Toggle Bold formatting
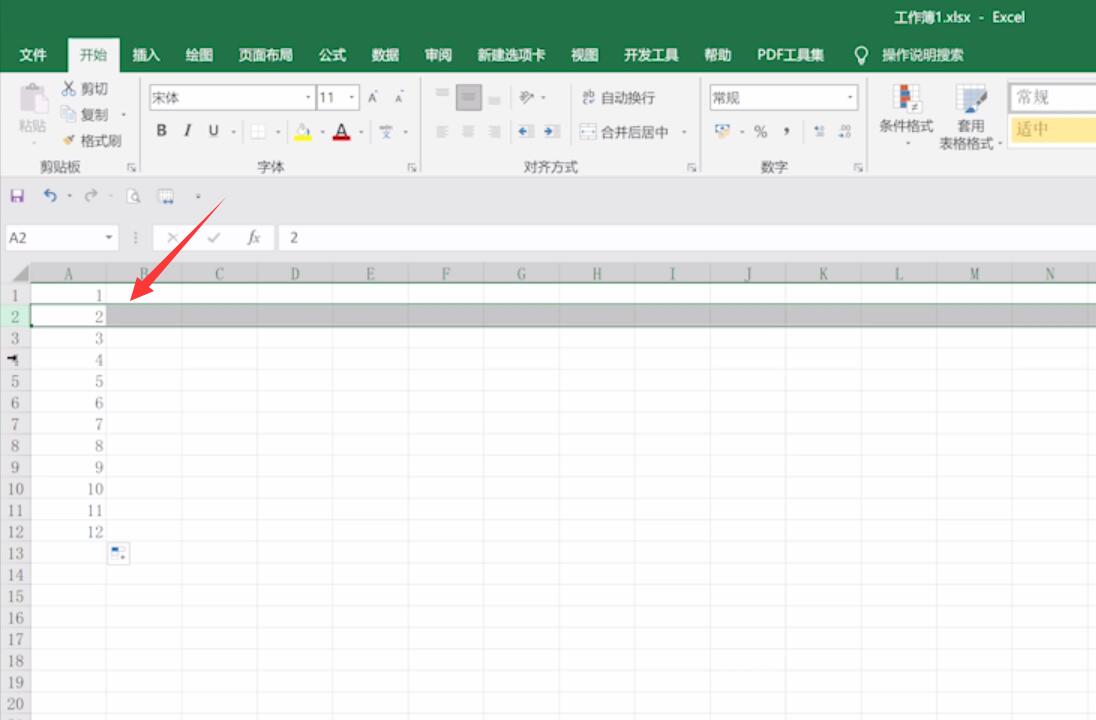The height and width of the screenshot is (720, 1096). click(x=161, y=131)
